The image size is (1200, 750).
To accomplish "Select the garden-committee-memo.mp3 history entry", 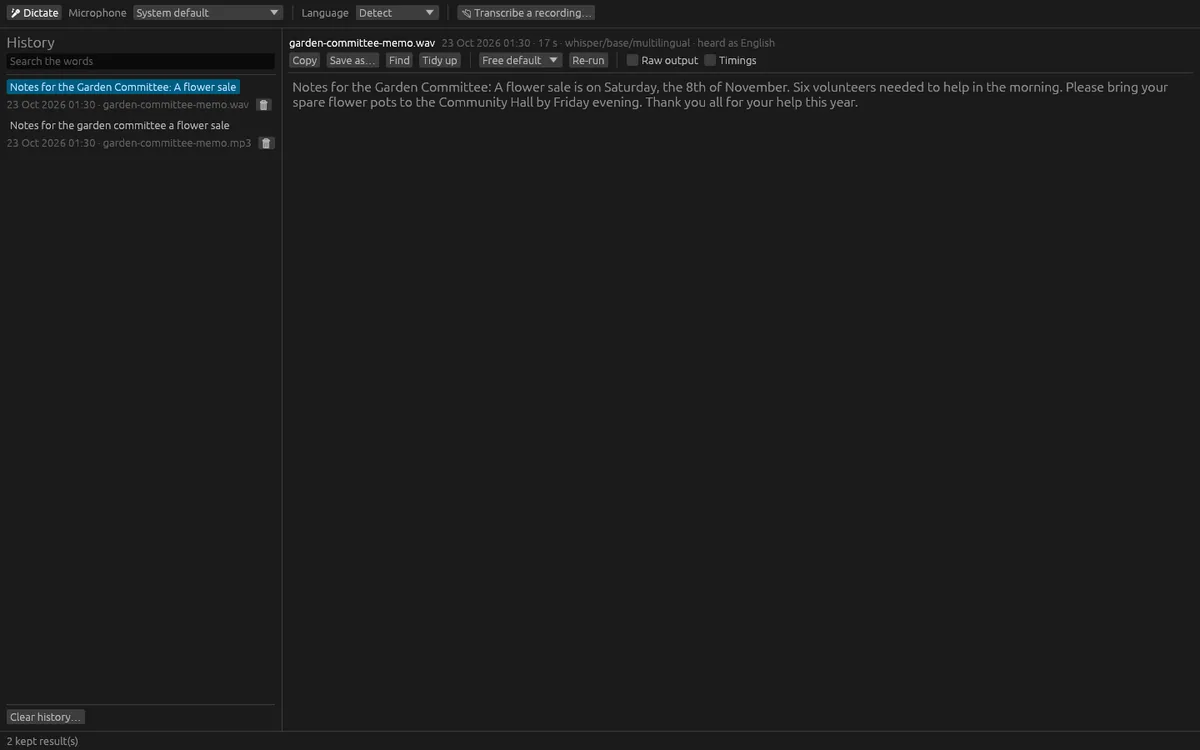I will coord(120,125).
